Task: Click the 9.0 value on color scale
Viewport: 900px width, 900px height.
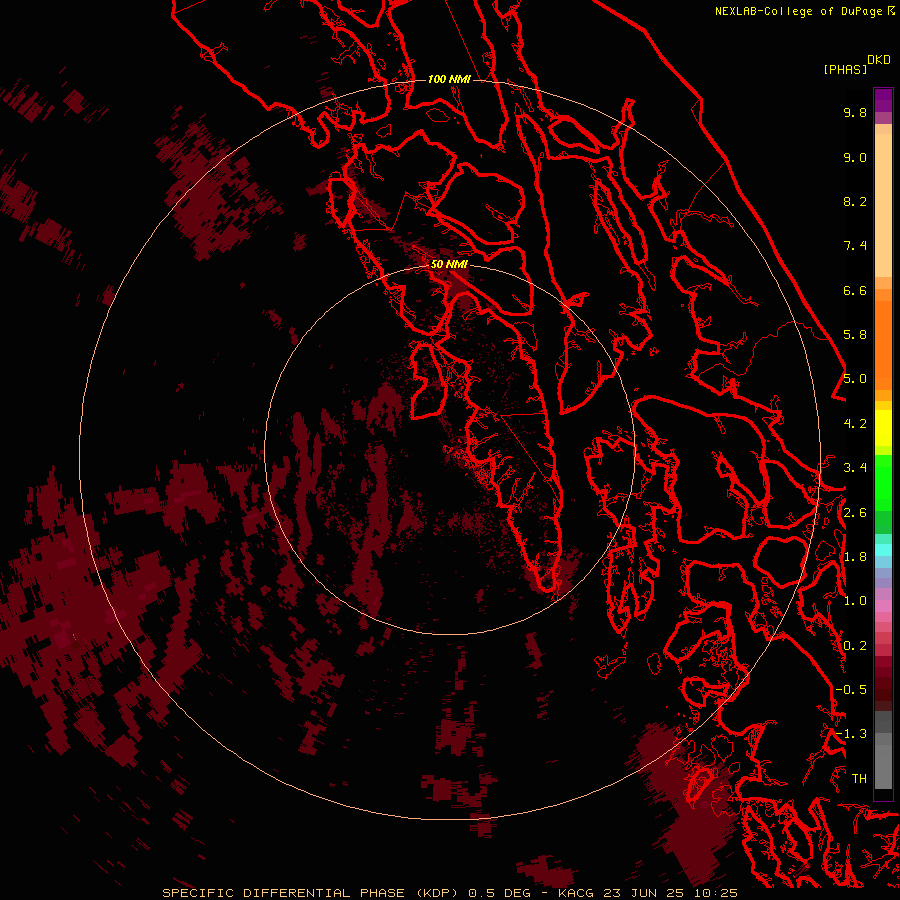Action: point(855,157)
